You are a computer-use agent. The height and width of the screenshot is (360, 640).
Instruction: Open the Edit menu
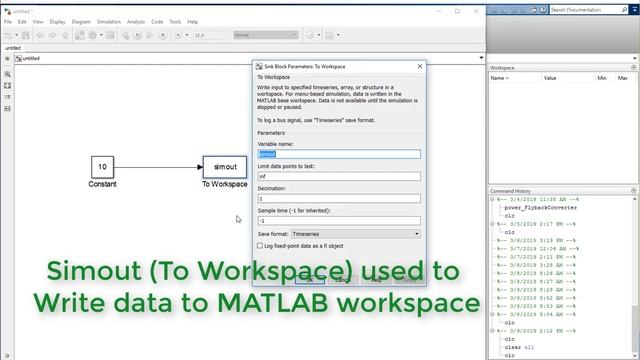(22, 22)
